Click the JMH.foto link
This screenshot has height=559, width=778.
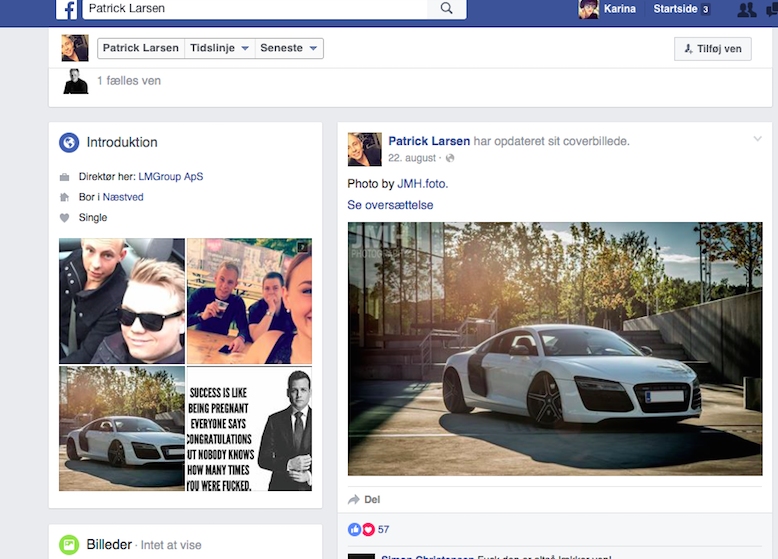pos(423,184)
